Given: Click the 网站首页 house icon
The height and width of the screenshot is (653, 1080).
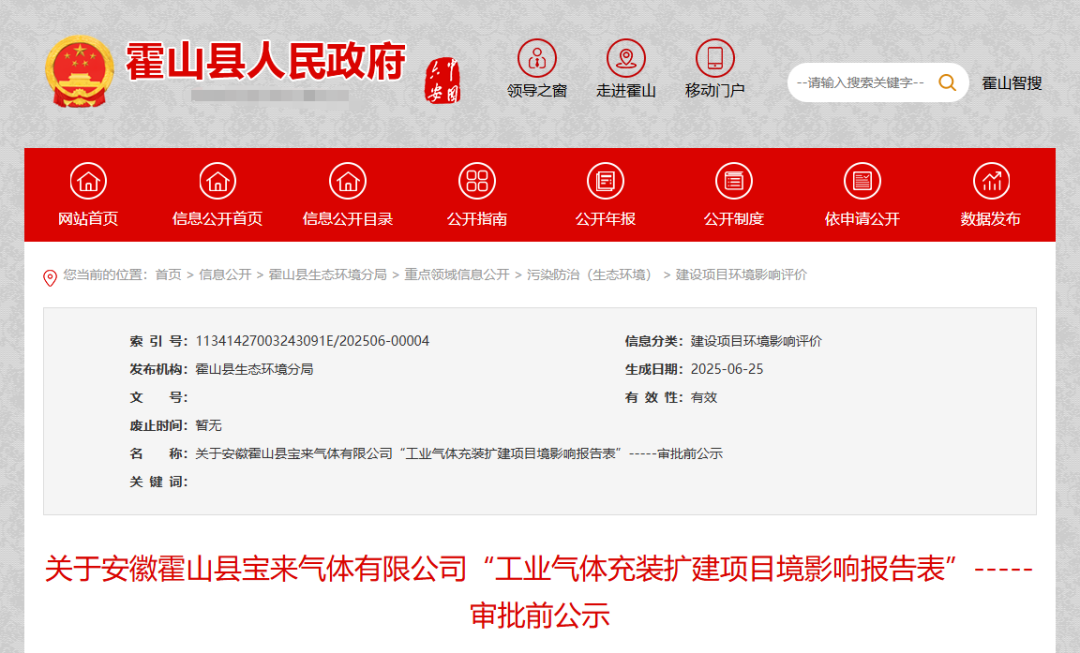Looking at the screenshot, I should (x=88, y=181).
